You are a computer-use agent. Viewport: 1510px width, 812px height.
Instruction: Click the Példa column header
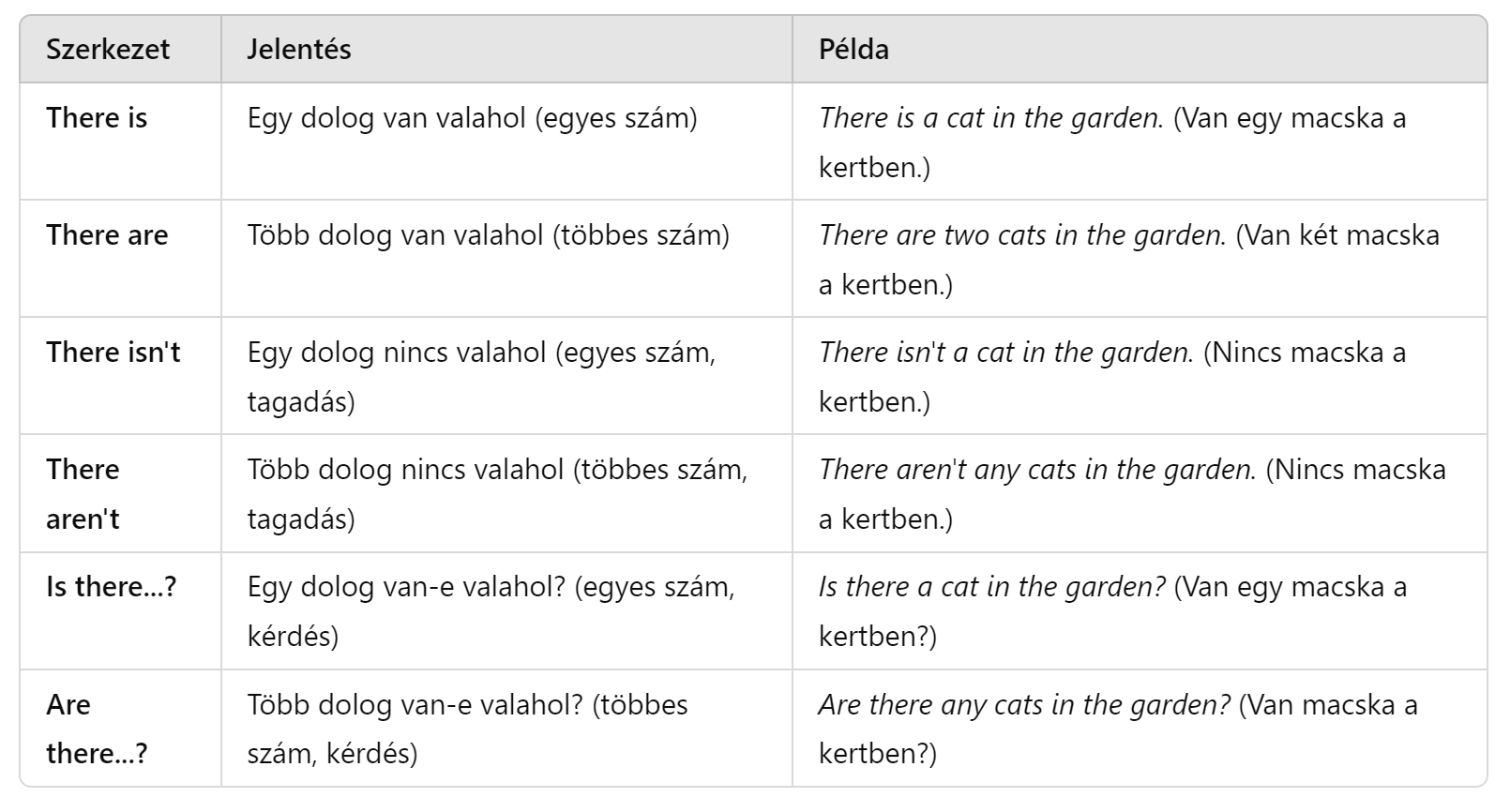(853, 49)
